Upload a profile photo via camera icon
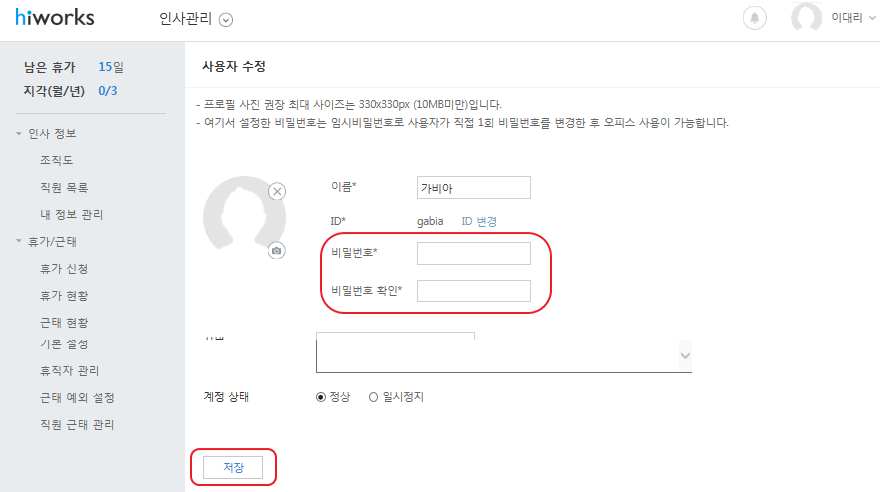 [x=277, y=250]
